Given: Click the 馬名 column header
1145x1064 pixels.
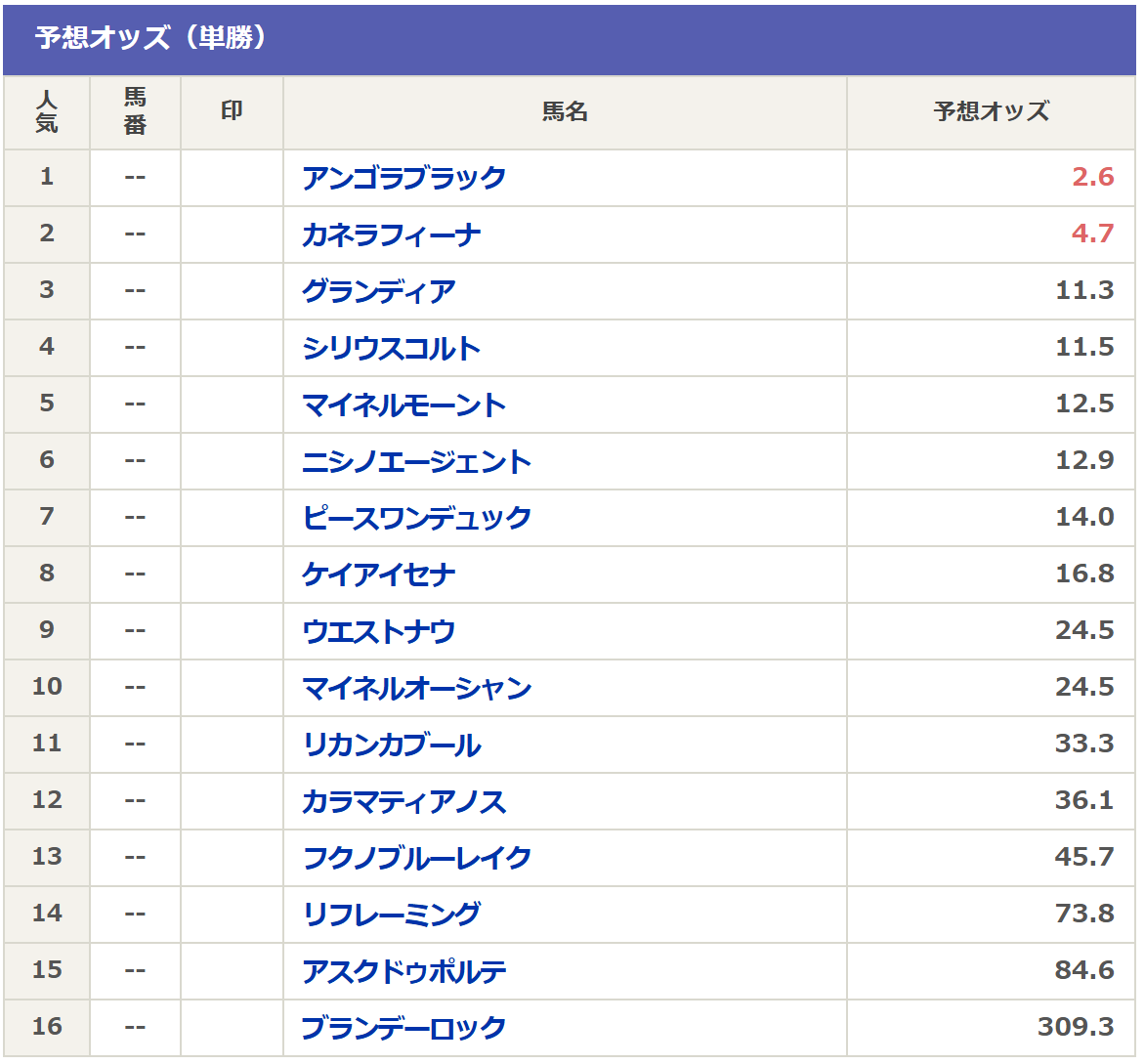Looking at the screenshot, I should point(565,112).
